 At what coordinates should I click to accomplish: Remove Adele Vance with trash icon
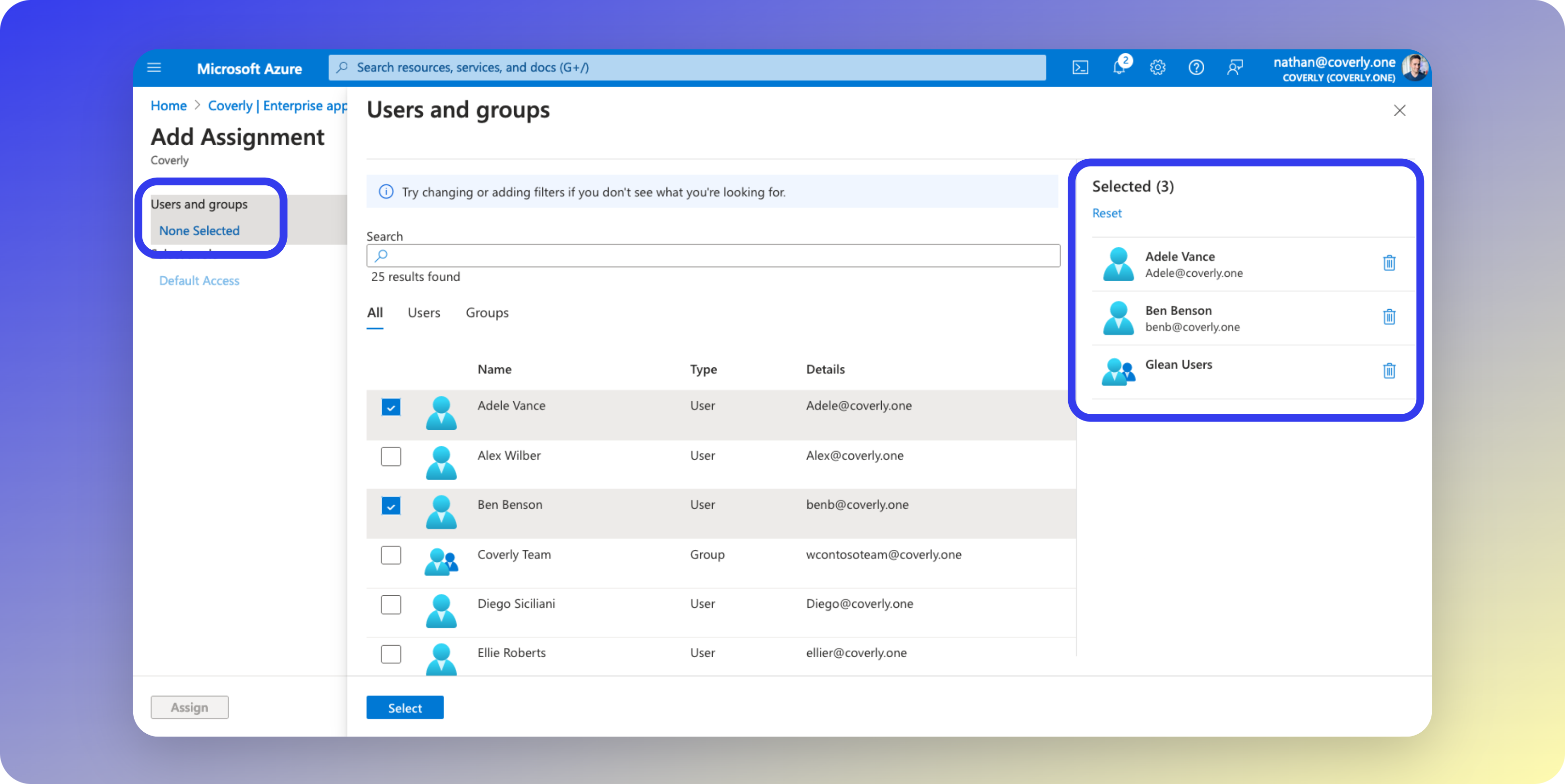(x=1389, y=263)
